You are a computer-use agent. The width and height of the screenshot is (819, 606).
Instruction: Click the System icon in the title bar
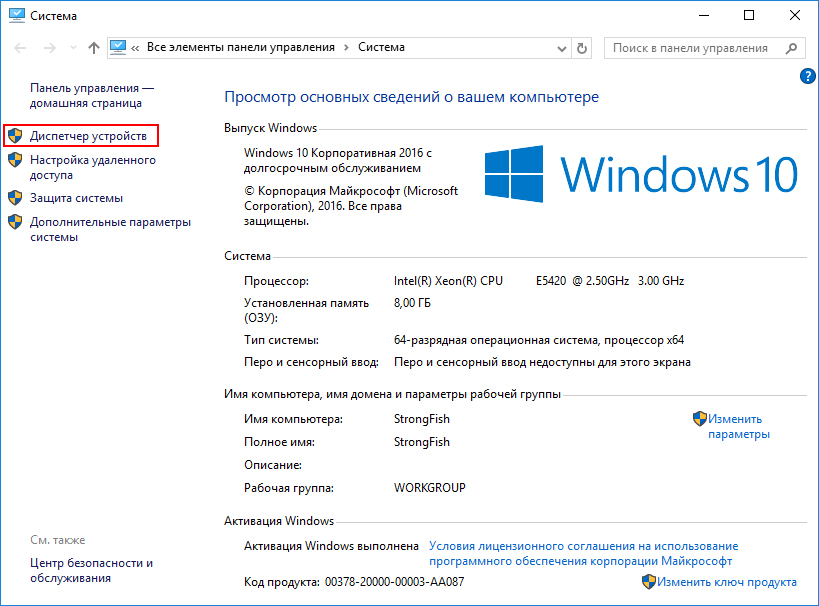tap(17, 16)
